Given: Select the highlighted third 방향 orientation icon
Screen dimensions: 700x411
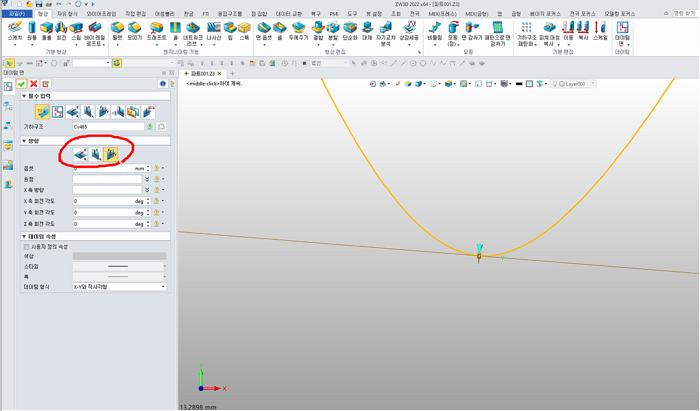Looking at the screenshot, I should point(111,155).
